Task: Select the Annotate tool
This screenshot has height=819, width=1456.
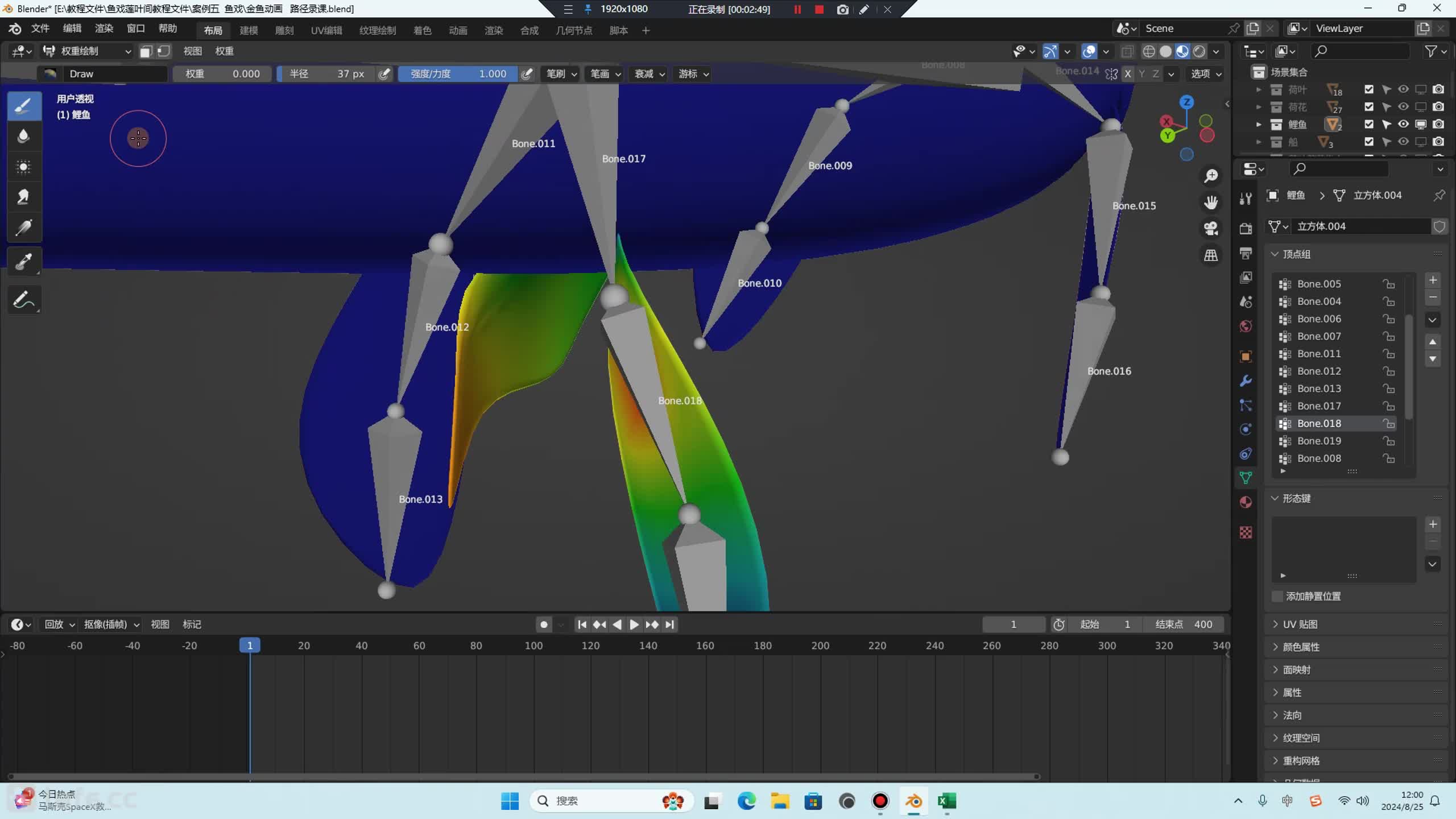Action: pyautogui.click(x=24, y=300)
